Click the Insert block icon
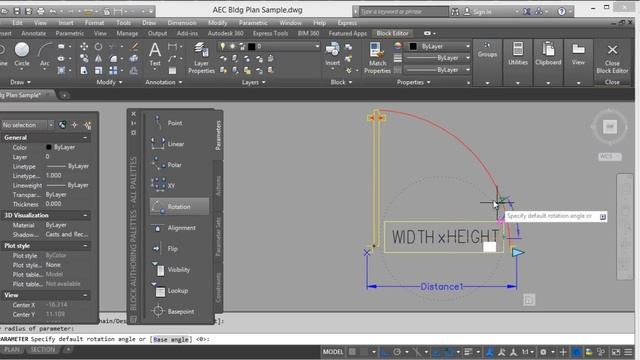Screen dimensions: 640x360 [332, 54]
